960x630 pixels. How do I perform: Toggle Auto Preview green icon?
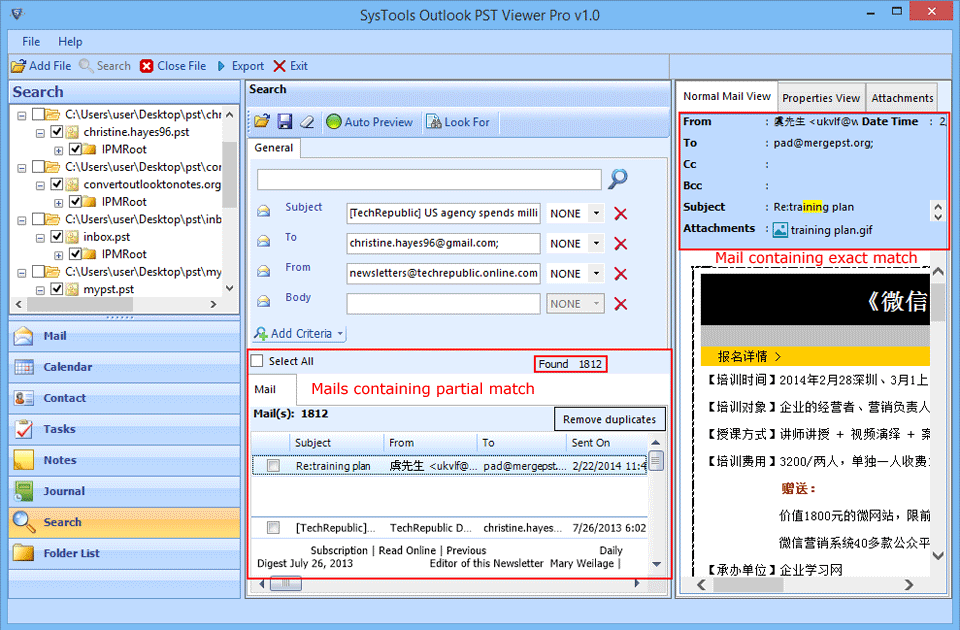tap(334, 122)
